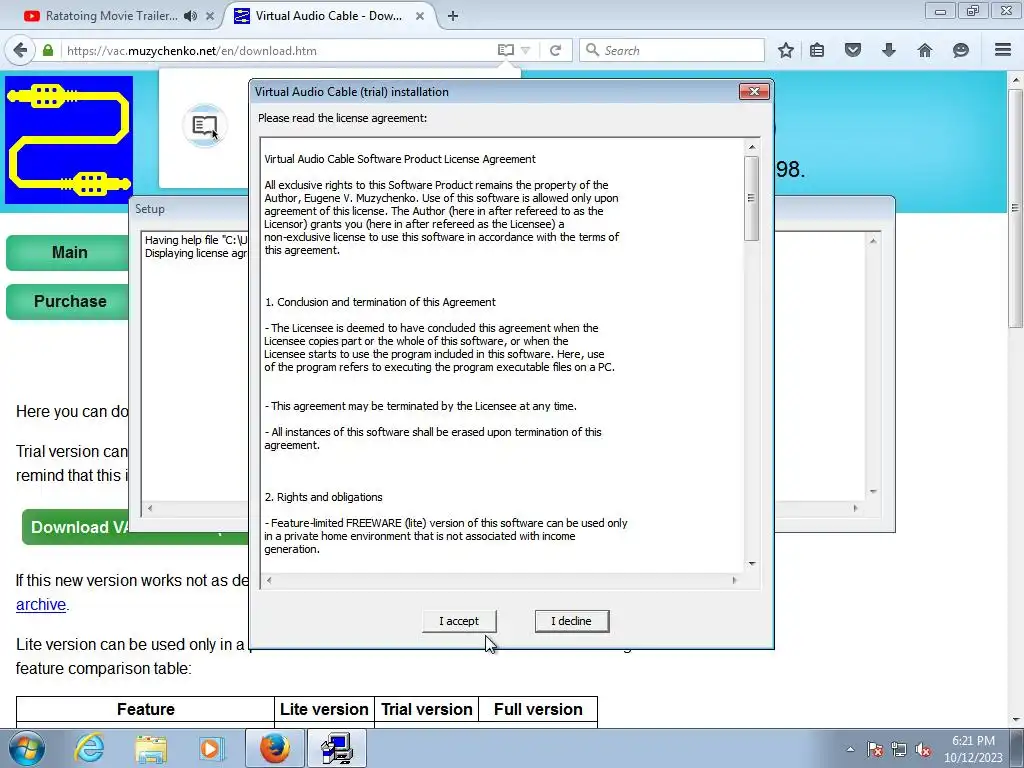Reload the current page
Viewport: 1024px width, 768px height.
tap(555, 50)
